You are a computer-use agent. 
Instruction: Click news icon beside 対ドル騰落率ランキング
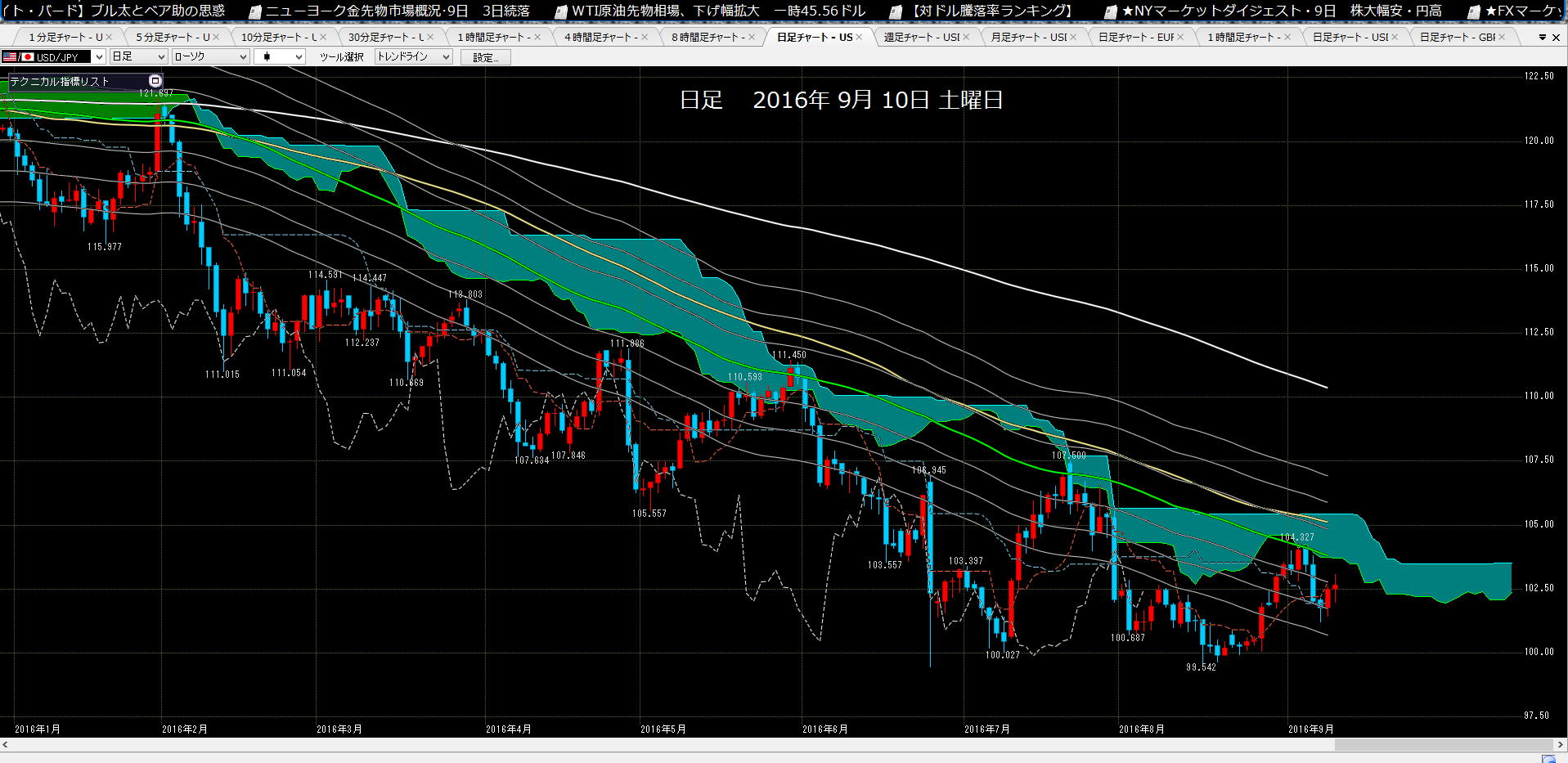(896, 12)
